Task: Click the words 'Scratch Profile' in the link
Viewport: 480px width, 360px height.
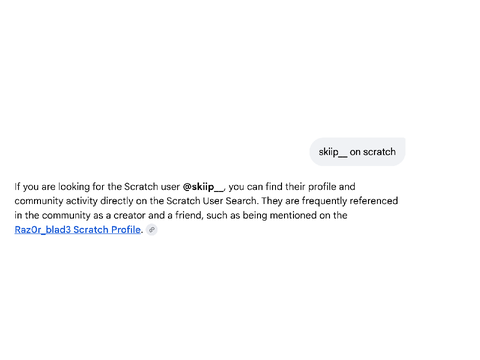Action: click(x=107, y=230)
